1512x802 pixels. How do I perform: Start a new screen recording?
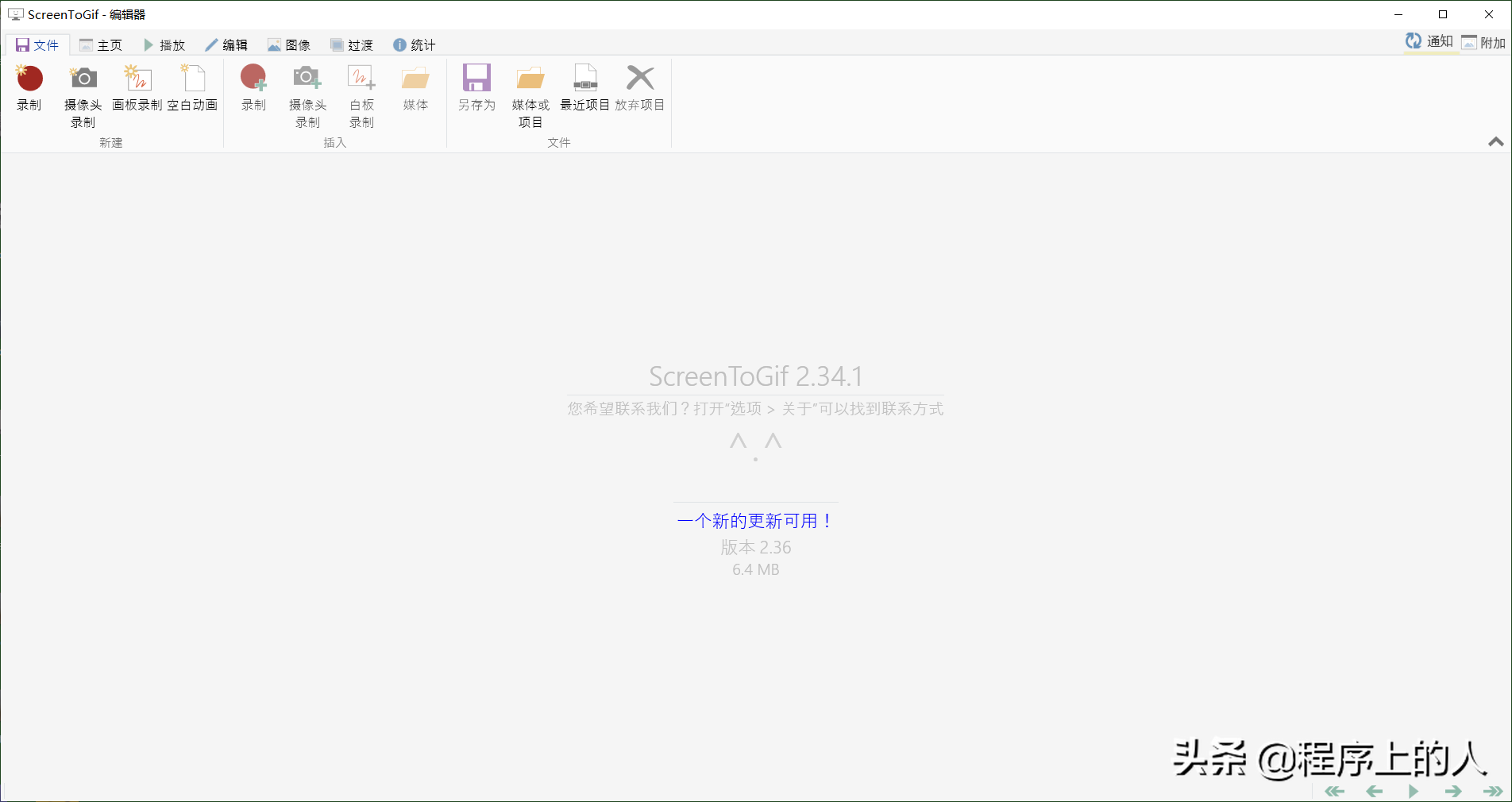point(29,89)
